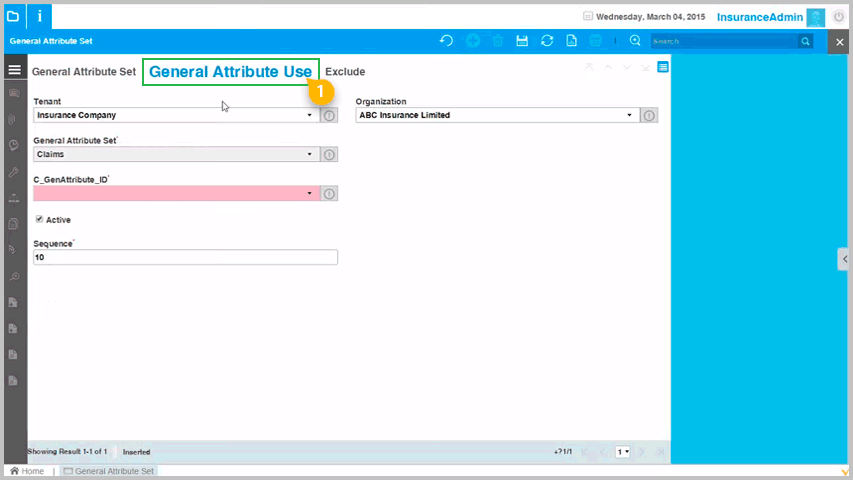Click the power logout icon
Screen dimensions: 853x480
click(839, 17)
